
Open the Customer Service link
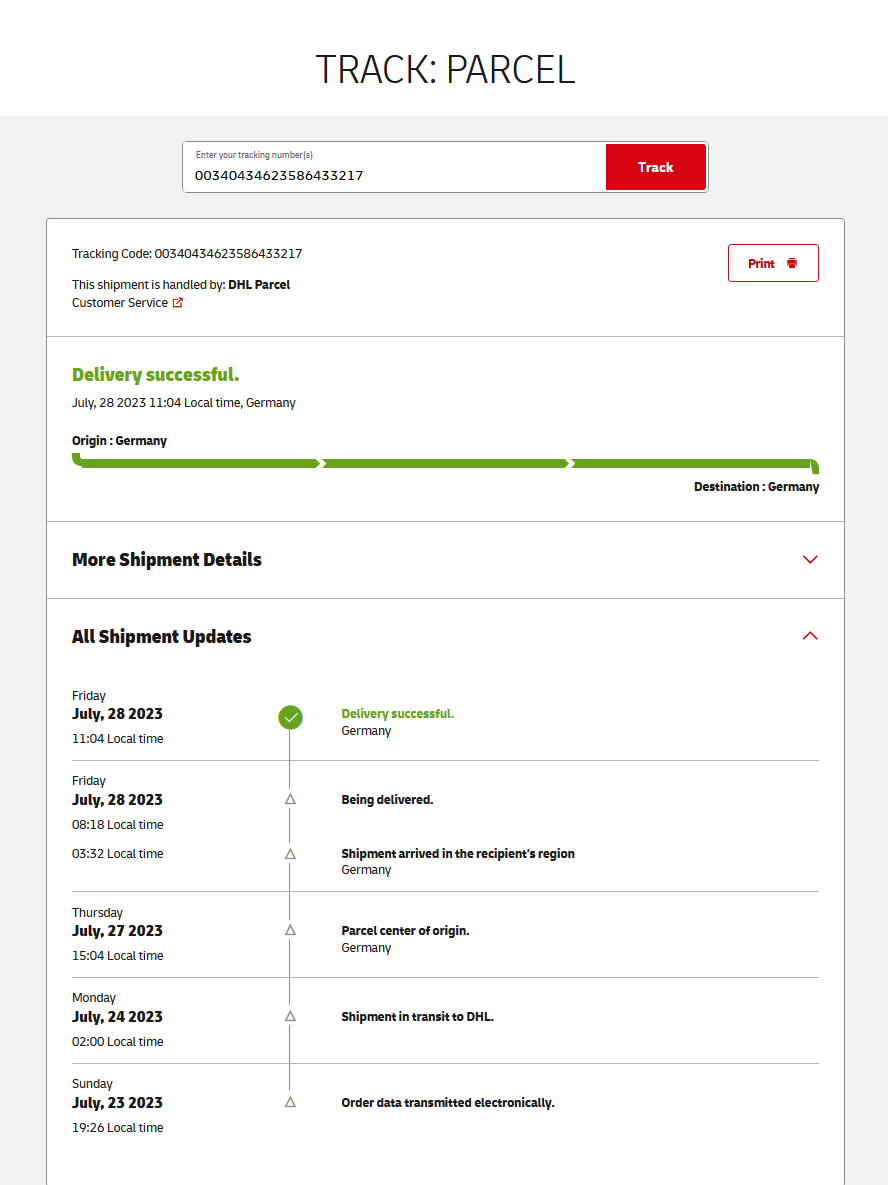pyautogui.click(x=120, y=303)
